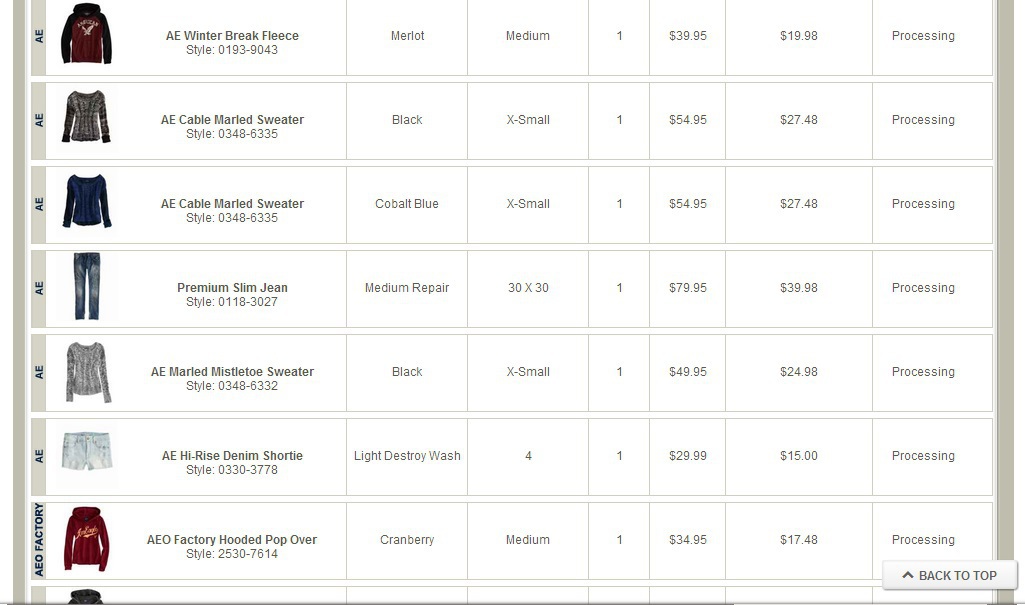Image resolution: width=1025 pixels, height=605 pixels.
Task: Click the $19.98 price for Winter Break Fleece
Action: pyautogui.click(x=799, y=36)
